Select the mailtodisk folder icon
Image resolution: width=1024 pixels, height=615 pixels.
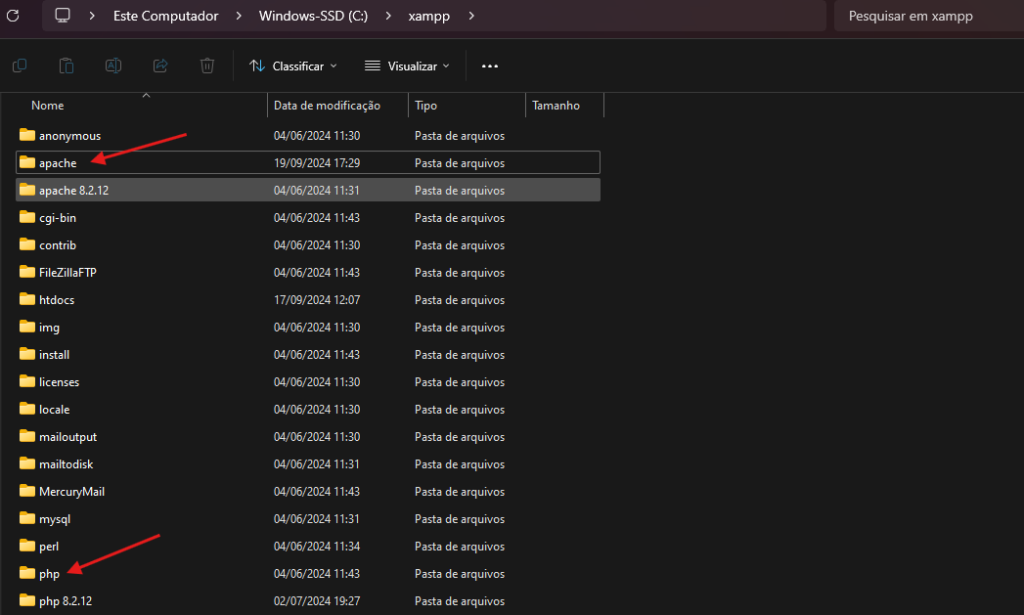[x=27, y=464]
